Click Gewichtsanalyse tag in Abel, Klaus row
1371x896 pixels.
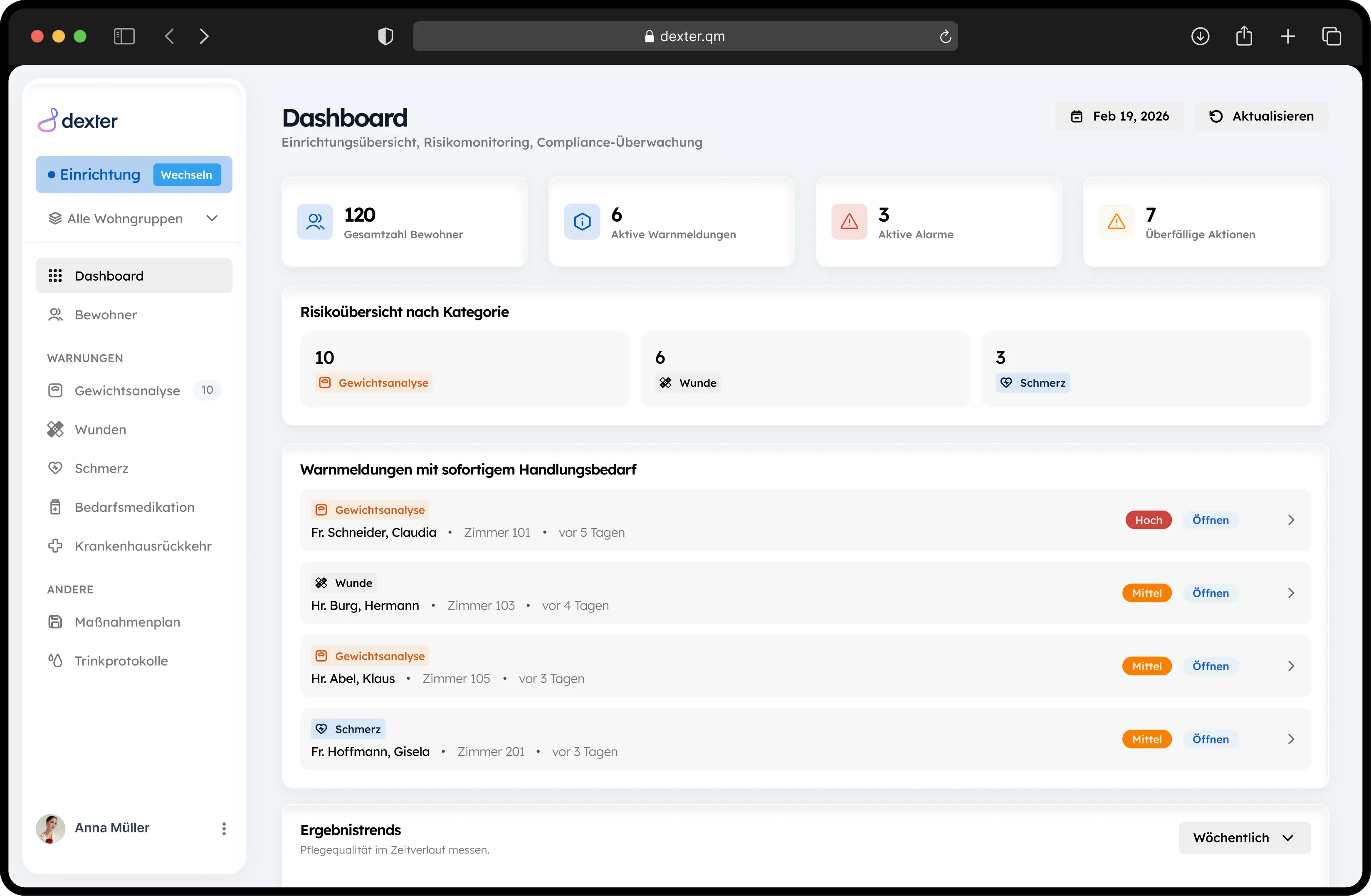tap(370, 656)
